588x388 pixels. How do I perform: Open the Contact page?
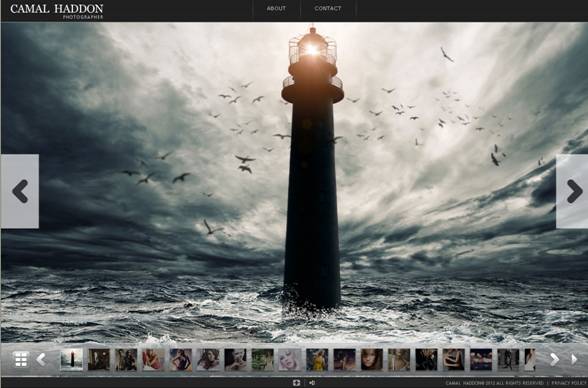[x=328, y=8]
